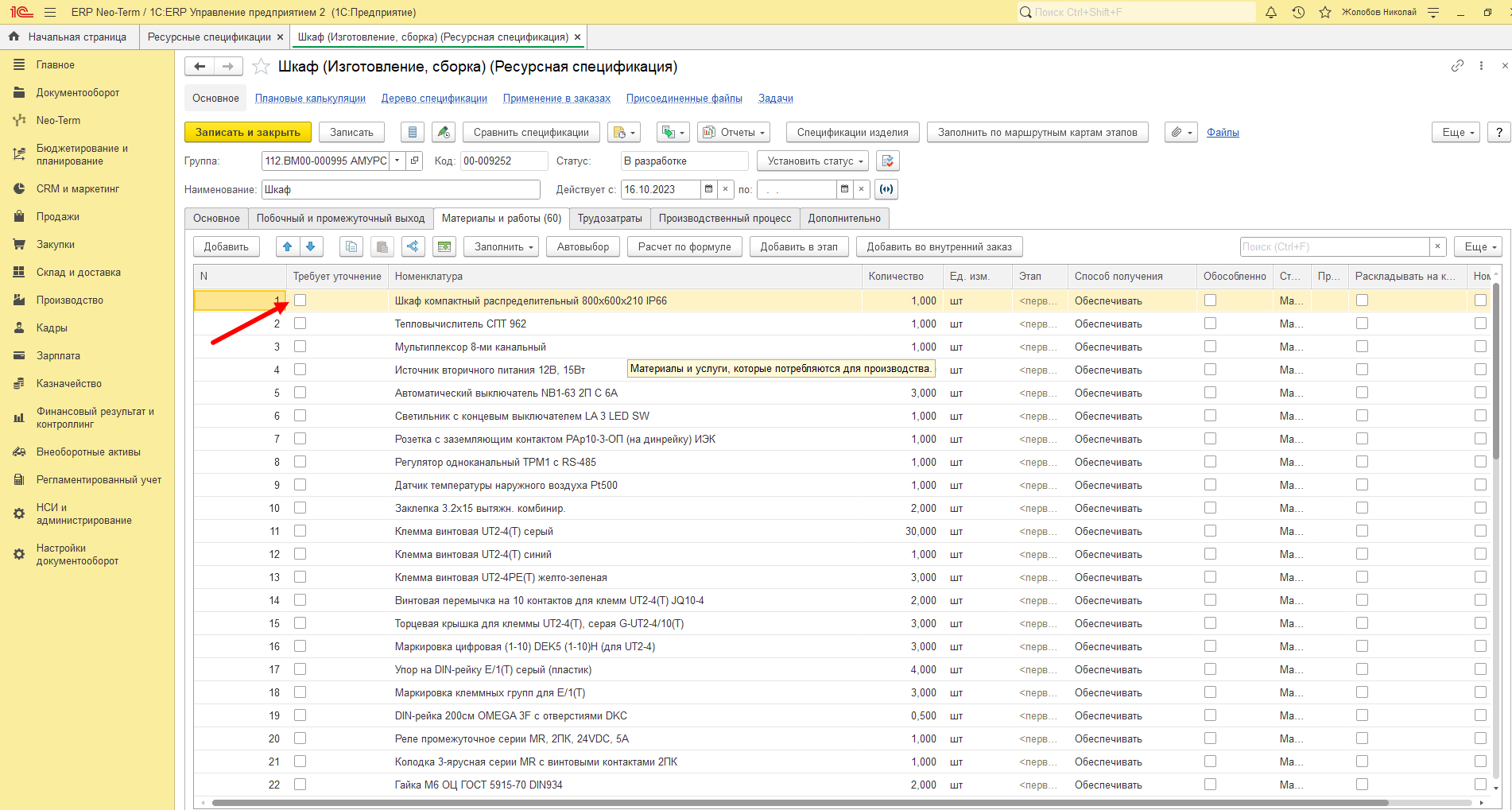Open the Дерево спецификации link

click(x=434, y=99)
